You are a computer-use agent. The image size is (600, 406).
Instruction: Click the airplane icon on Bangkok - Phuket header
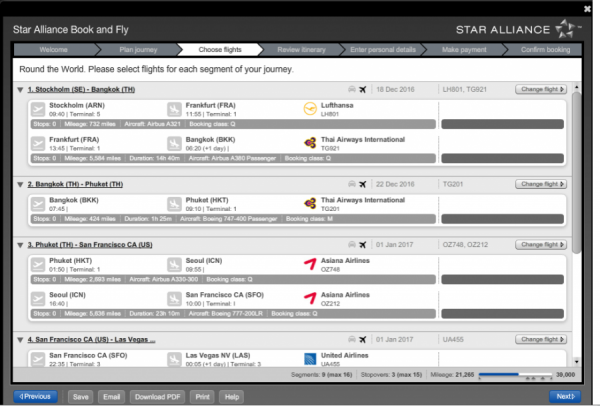coord(363,184)
